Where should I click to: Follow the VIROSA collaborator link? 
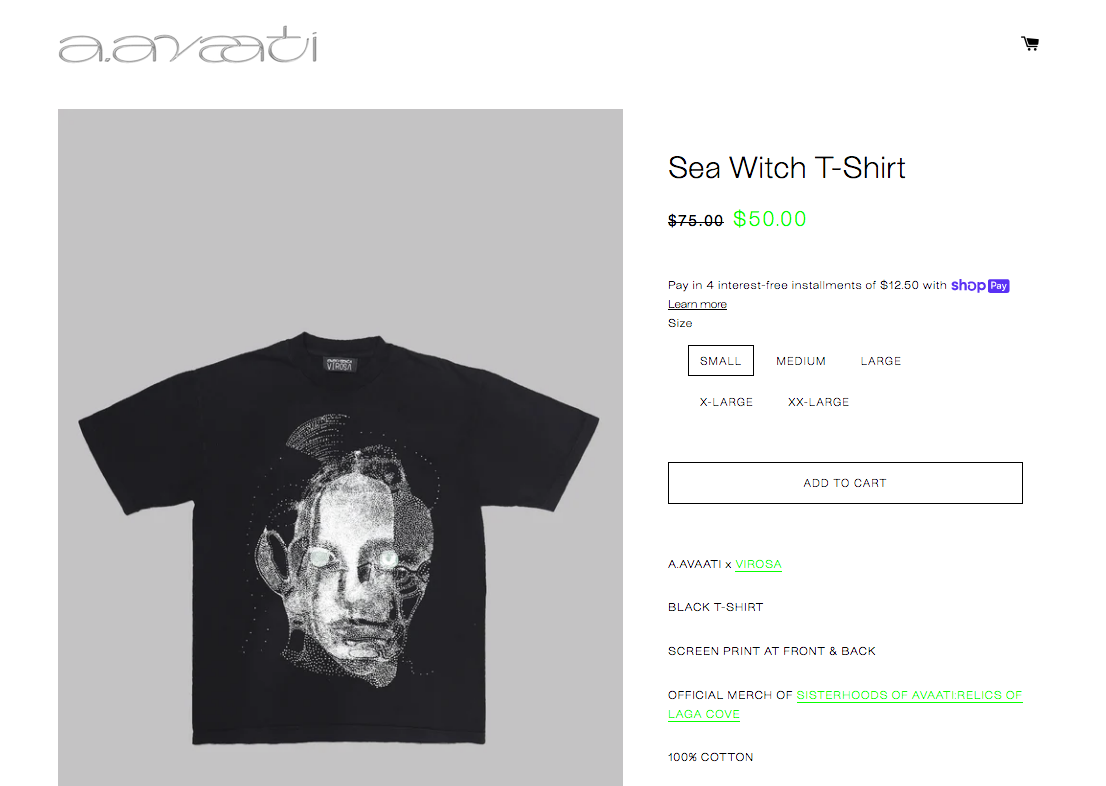pos(758,564)
